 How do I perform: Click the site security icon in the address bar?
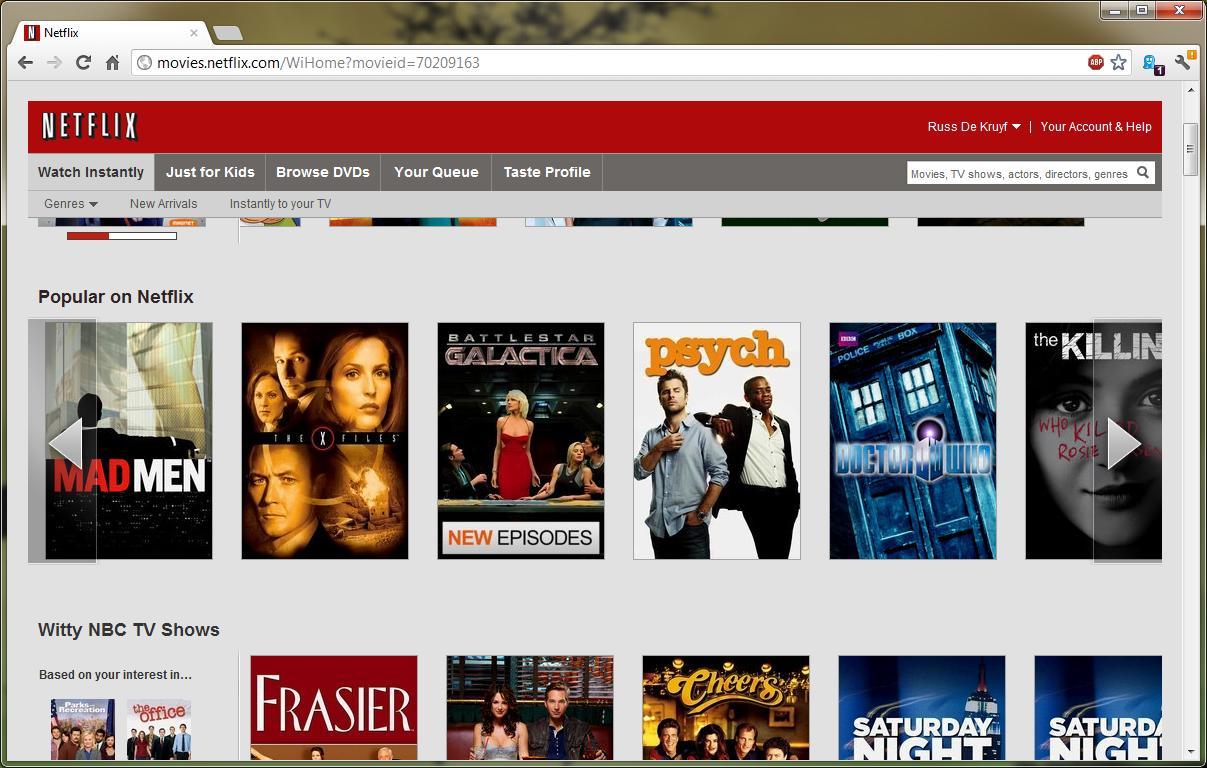tap(146, 62)
